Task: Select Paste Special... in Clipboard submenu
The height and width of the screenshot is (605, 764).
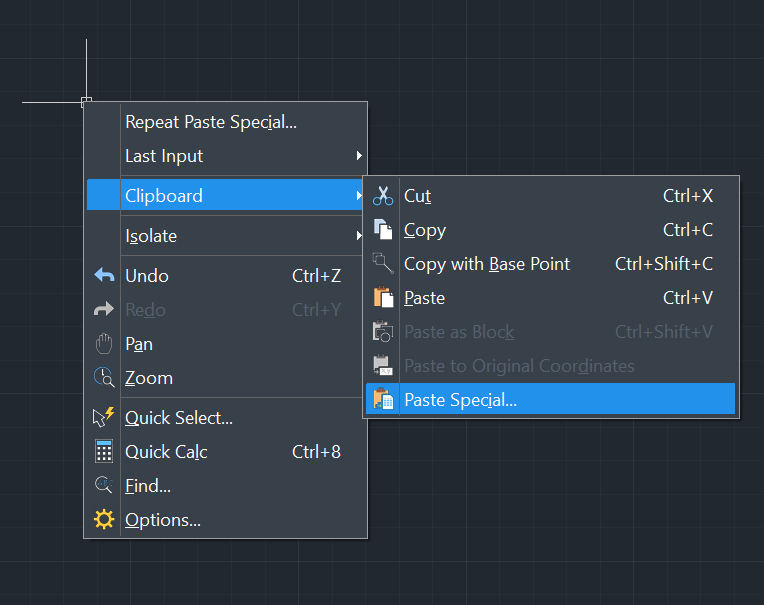Action: [550, 399]
